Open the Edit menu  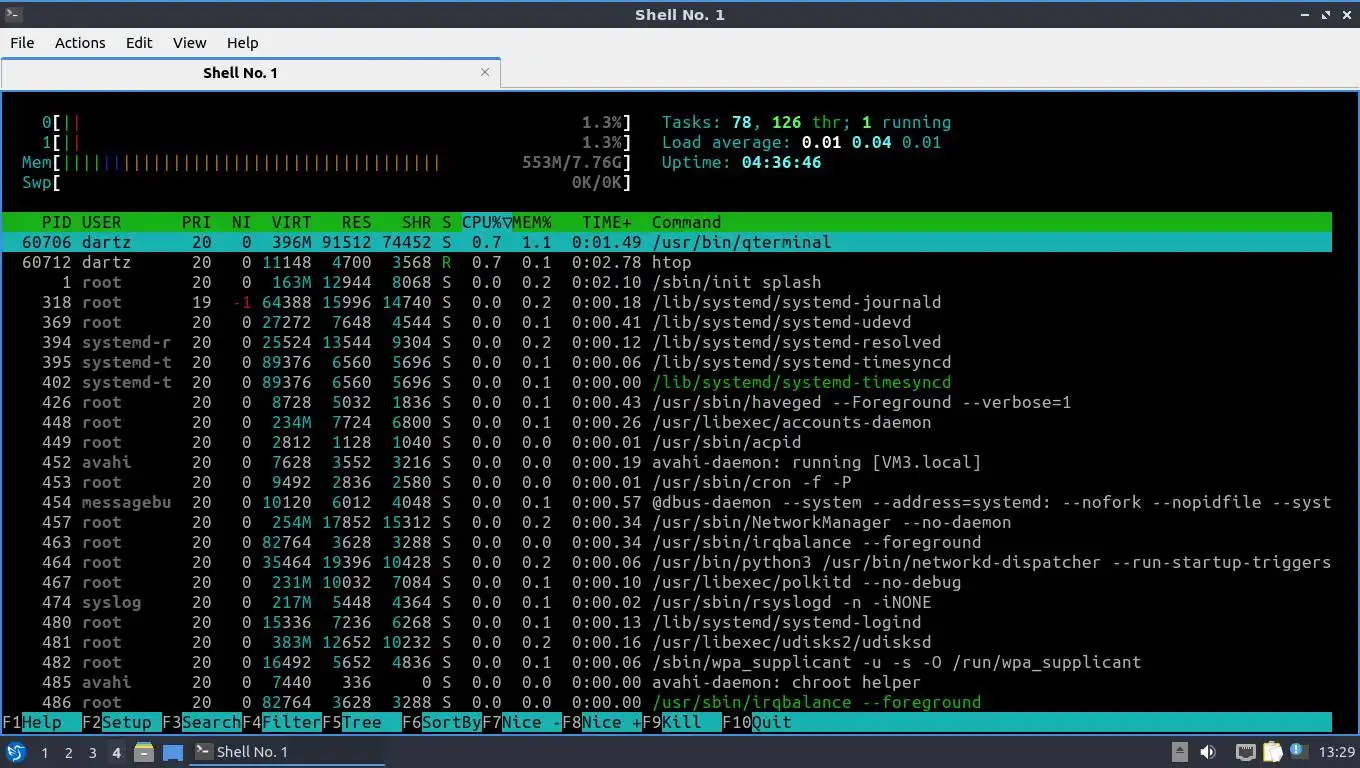tap(139, 43)
